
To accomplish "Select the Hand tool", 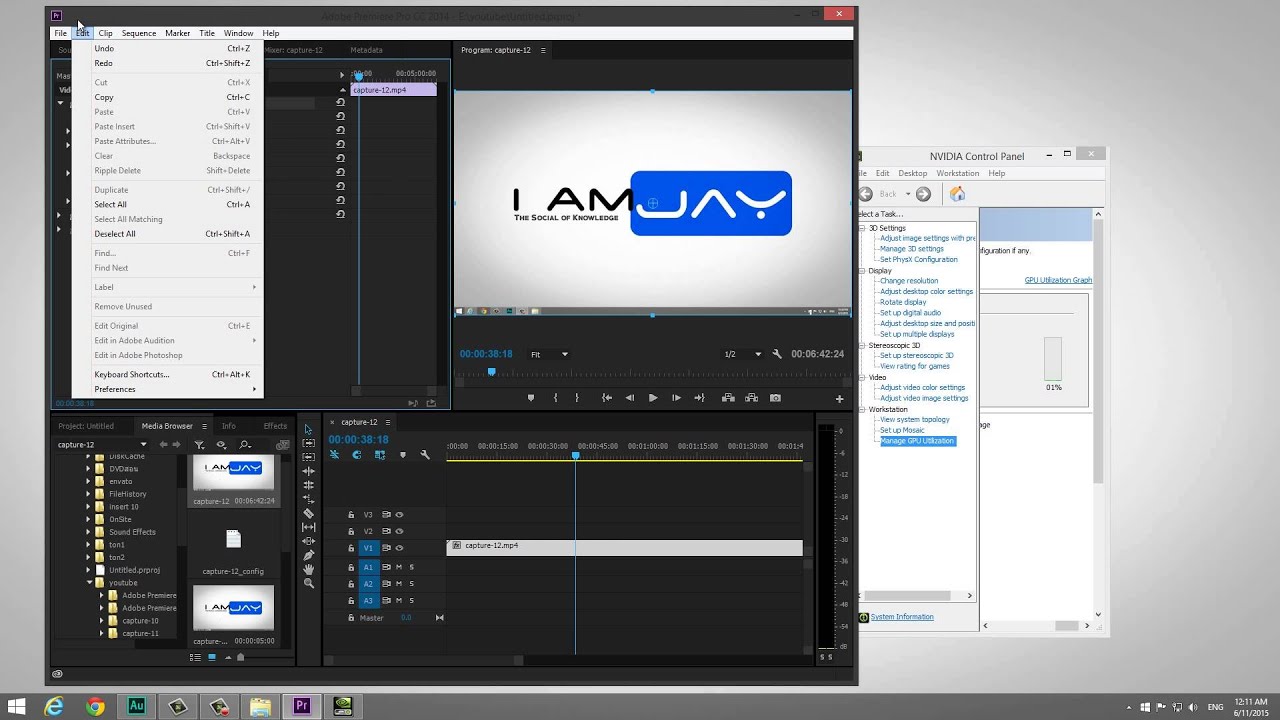I will pyautogui.click(x=308, y=569).
